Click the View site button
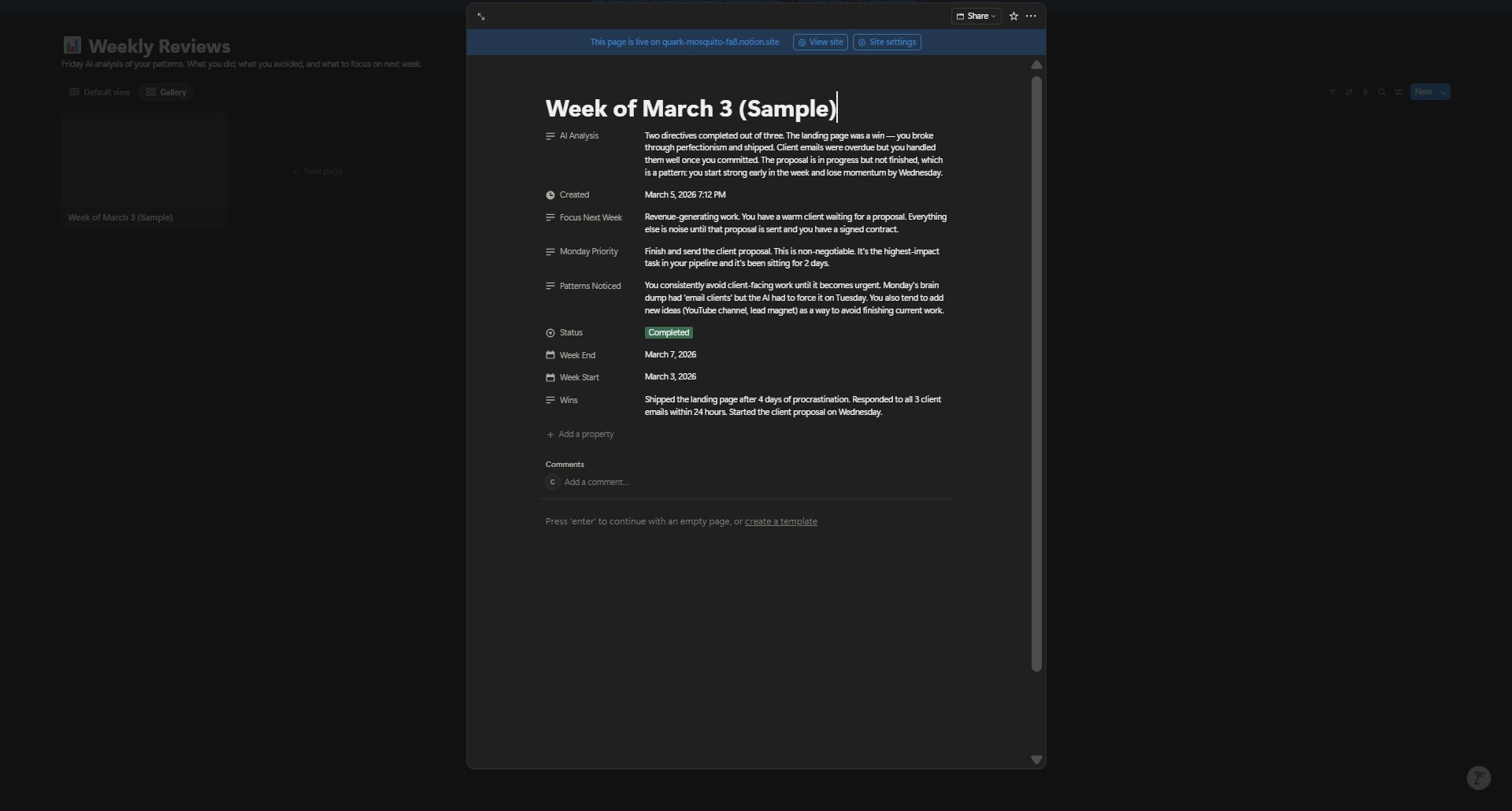Image resolution: width=1512 pixels, height=811 pixels. point(819,42)
